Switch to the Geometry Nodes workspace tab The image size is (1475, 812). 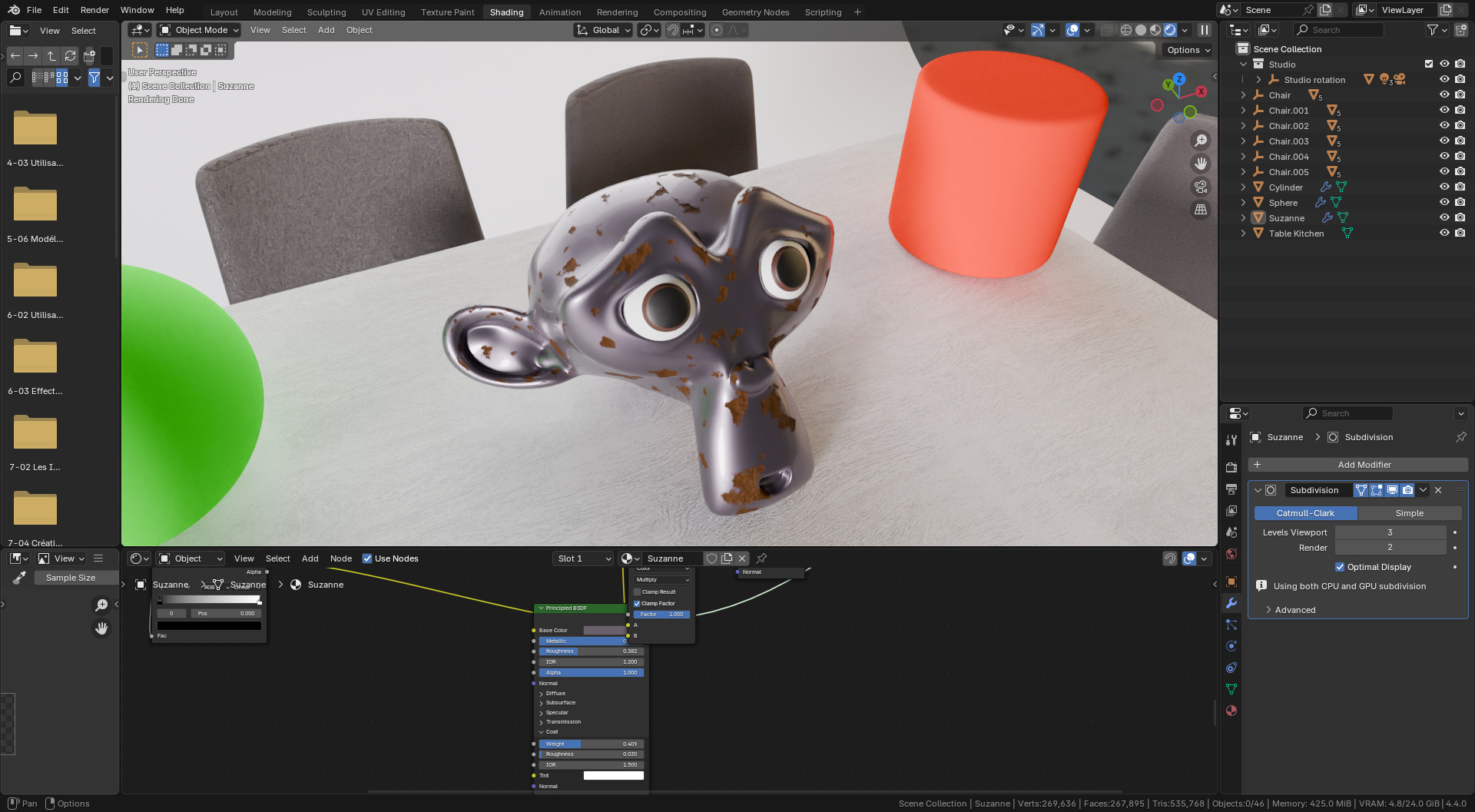point(755,12)
